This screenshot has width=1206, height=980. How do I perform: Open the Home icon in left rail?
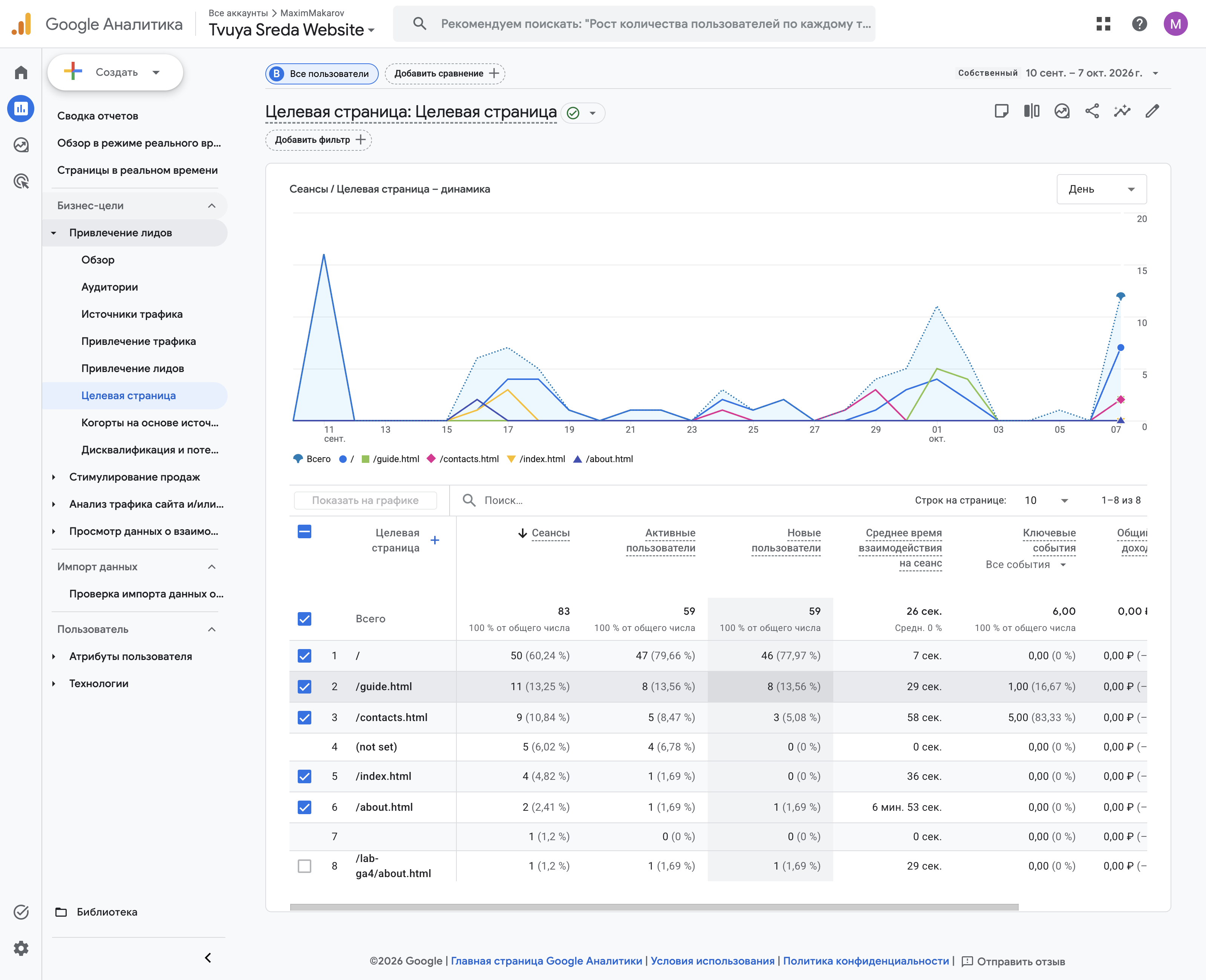point(21,72)
